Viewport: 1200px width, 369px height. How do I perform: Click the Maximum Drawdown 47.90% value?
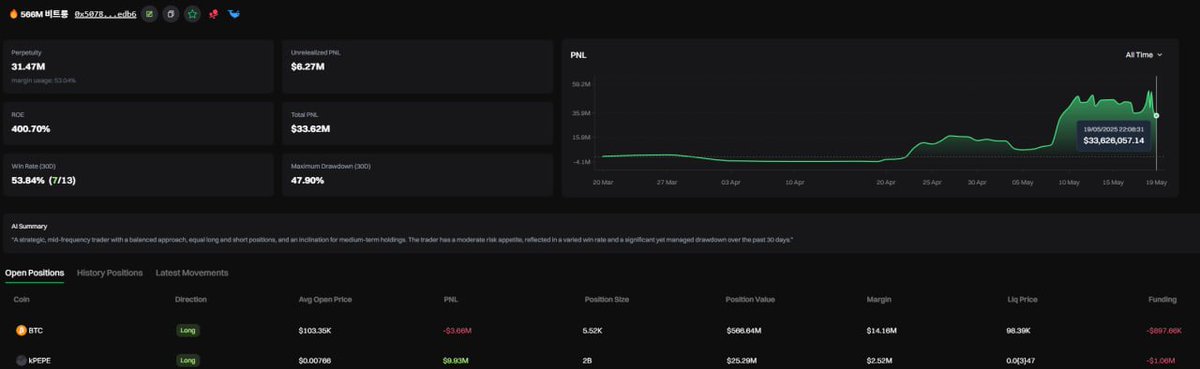coord(307,180)
